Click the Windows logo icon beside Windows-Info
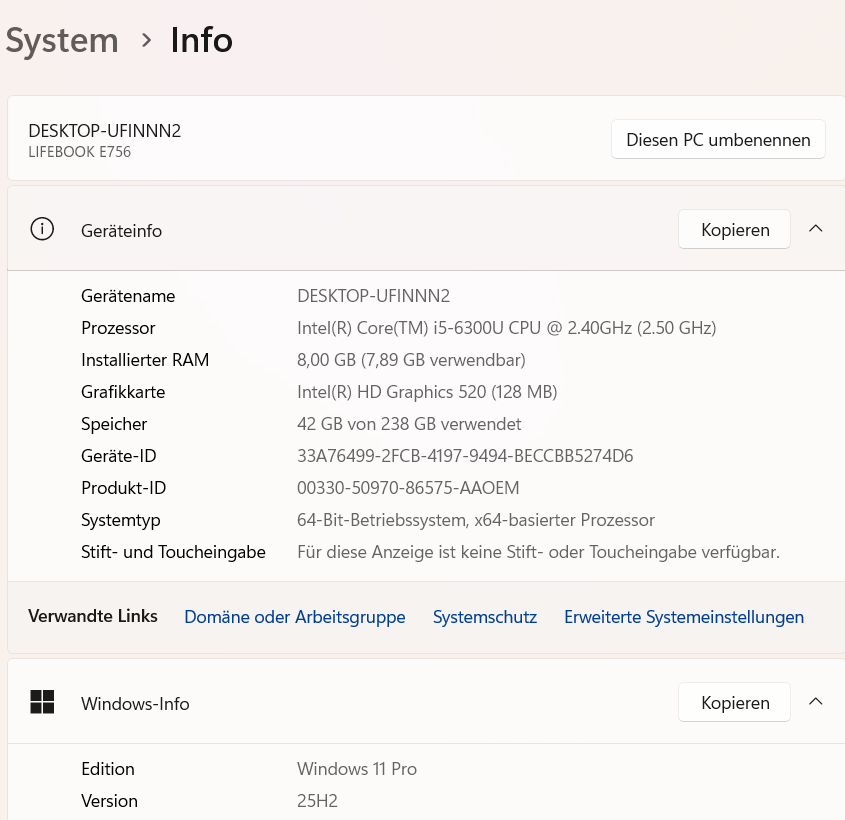The width and height of the screenshot is (845, 820). coord(42,702)
